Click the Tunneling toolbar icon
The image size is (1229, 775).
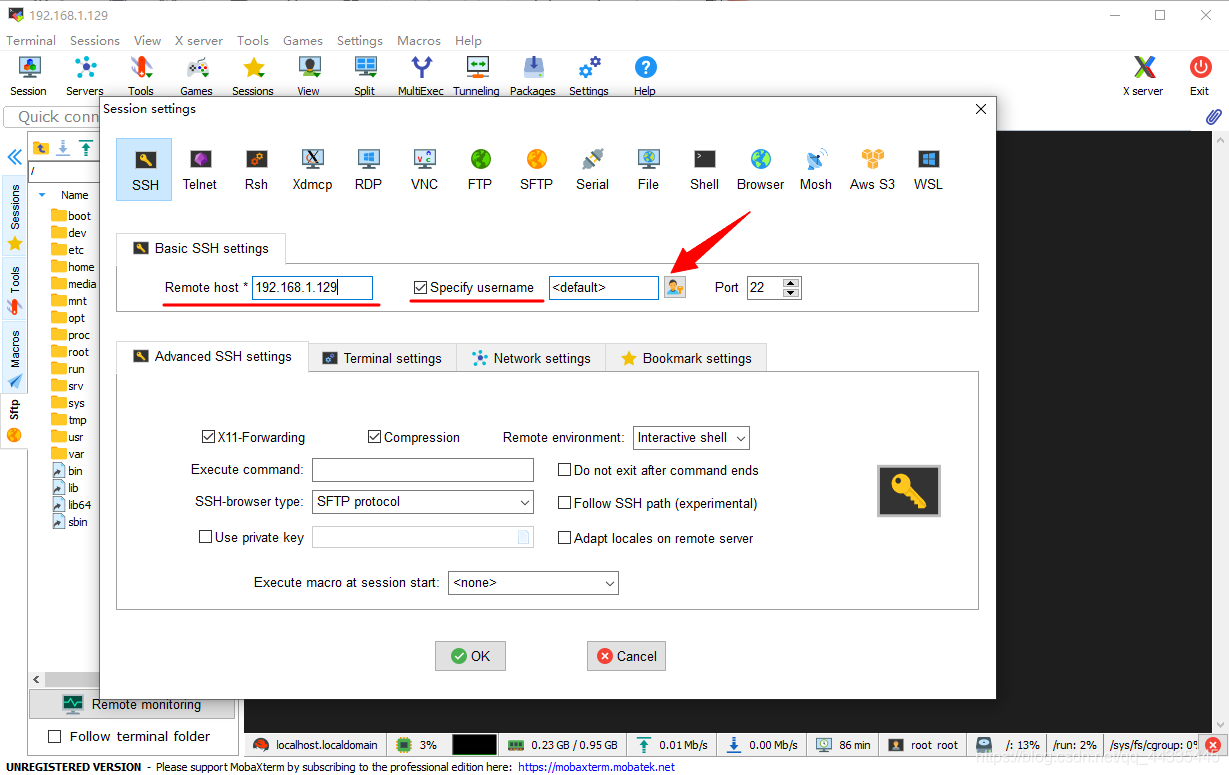pos(476,76)
